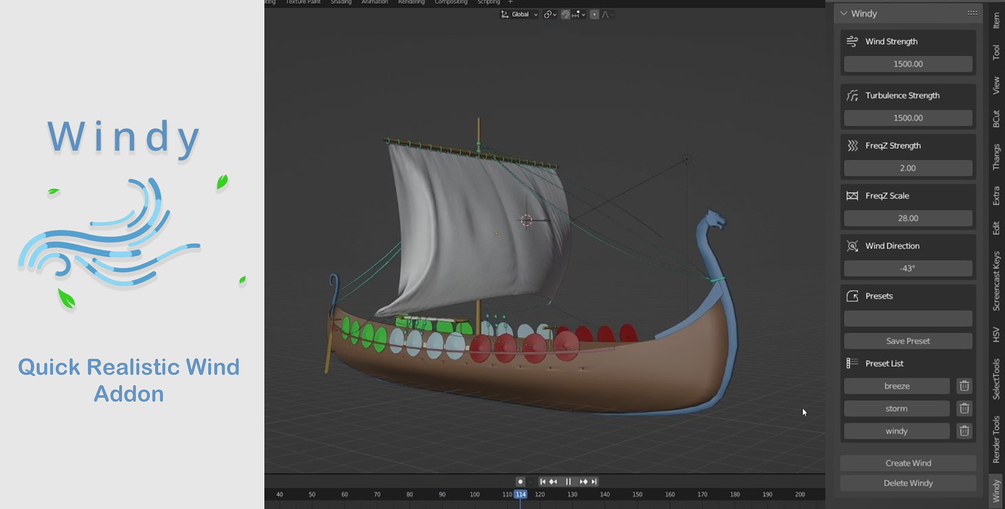Image resolution: width=1005 pixels, height=509 pixels.
Task: Collapse the Windy panel
Action: pyautogui.click(x=844, y=13)
